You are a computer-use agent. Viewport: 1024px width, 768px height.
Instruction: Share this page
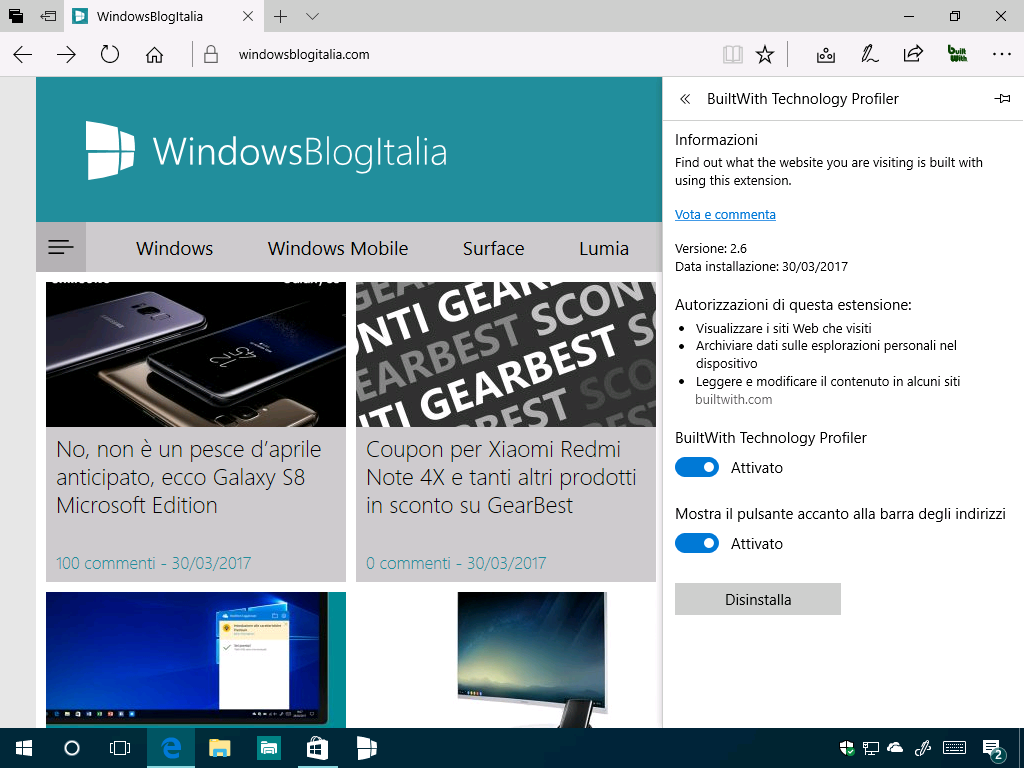[x=913, y=54]
